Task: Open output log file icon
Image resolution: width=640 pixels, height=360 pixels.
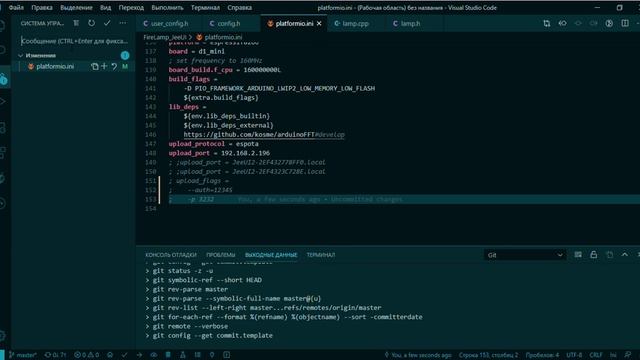Action: (x=609, y=255)
